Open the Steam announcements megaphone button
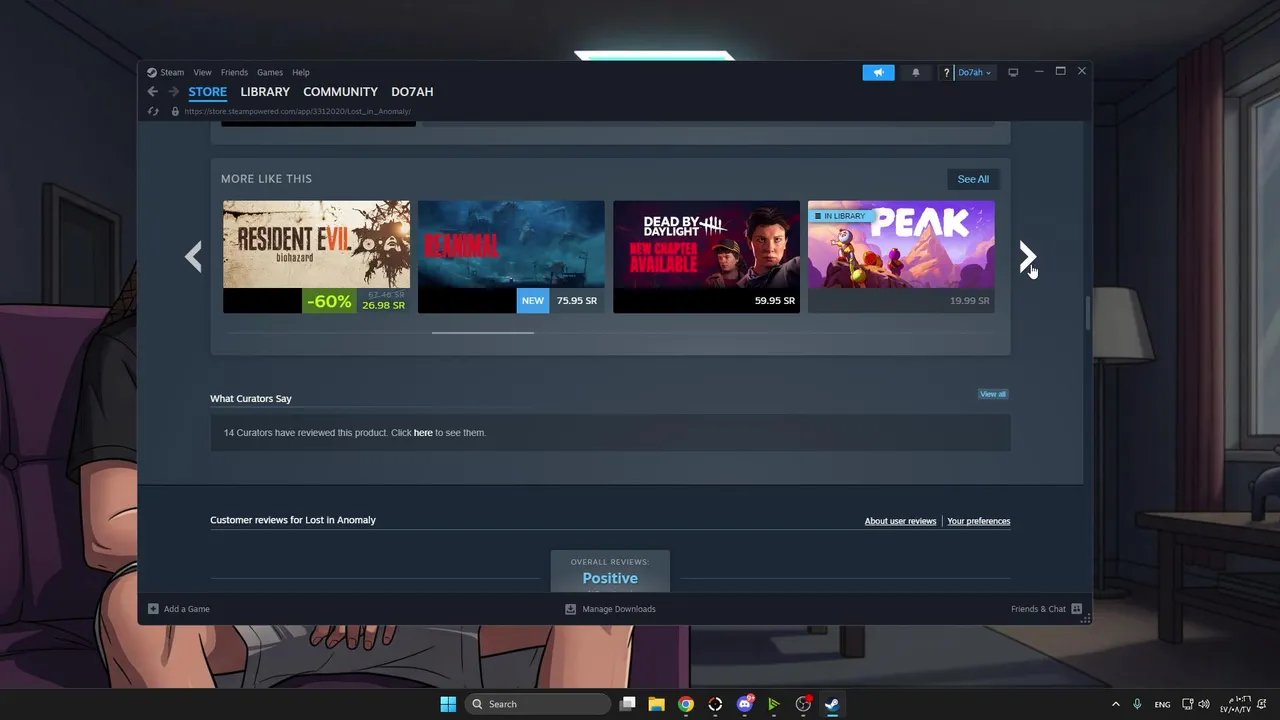Viewport: 1280px width, 720px height. pos(878,72)
